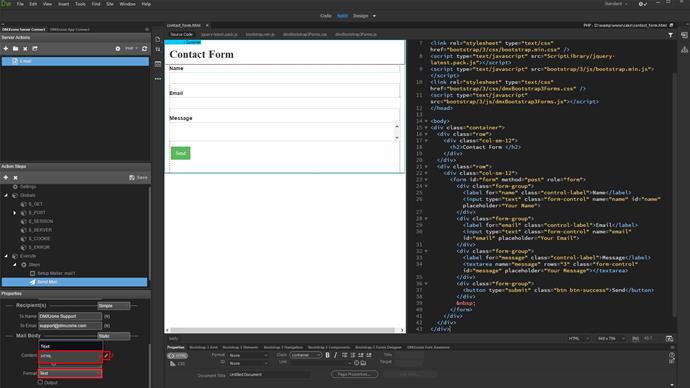Select the $_COOKIE globals item
Image resolution: width=690 pixels, height=388 pixels.
click(x=39, y=238)
